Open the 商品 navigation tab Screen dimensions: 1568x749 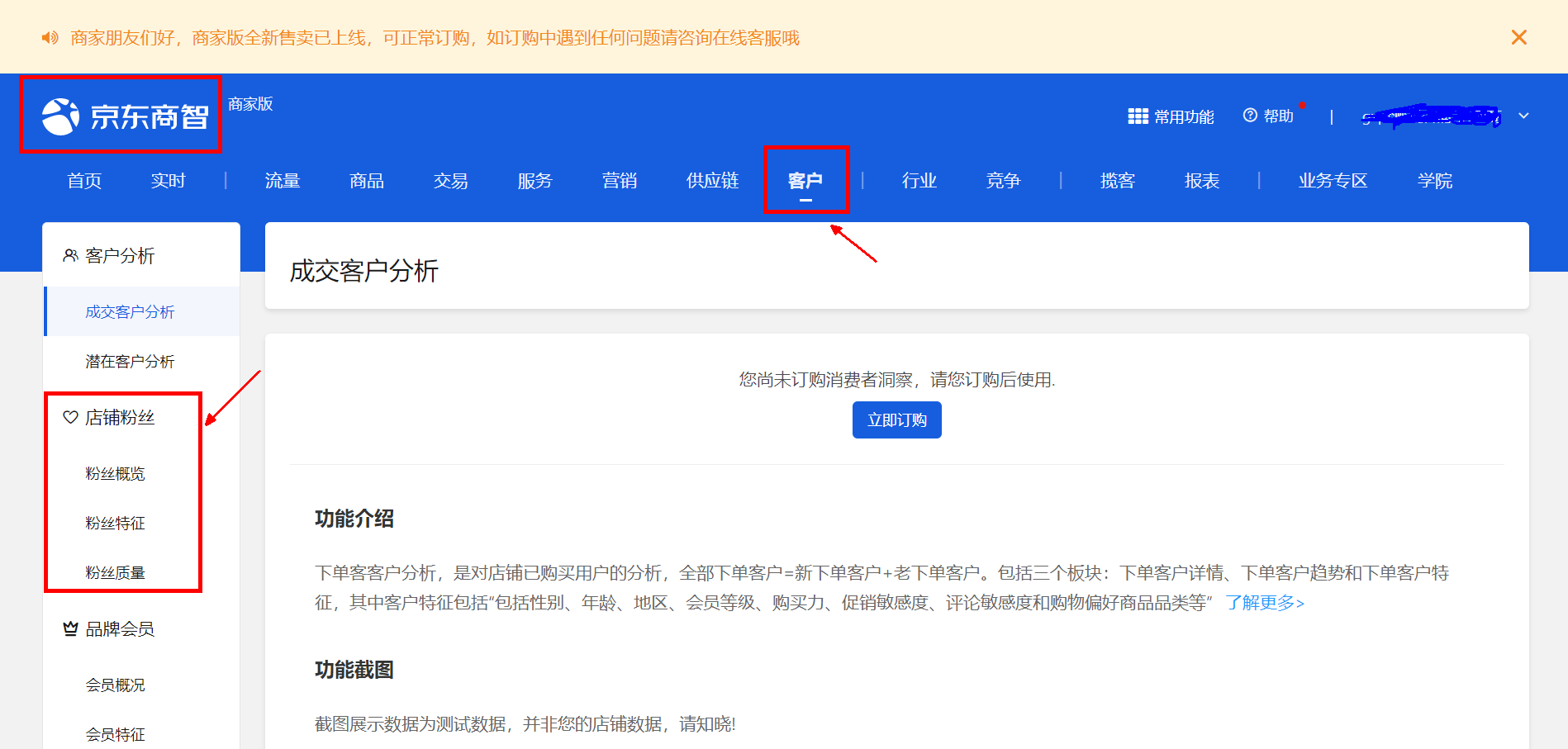click(x=367, y=181)
